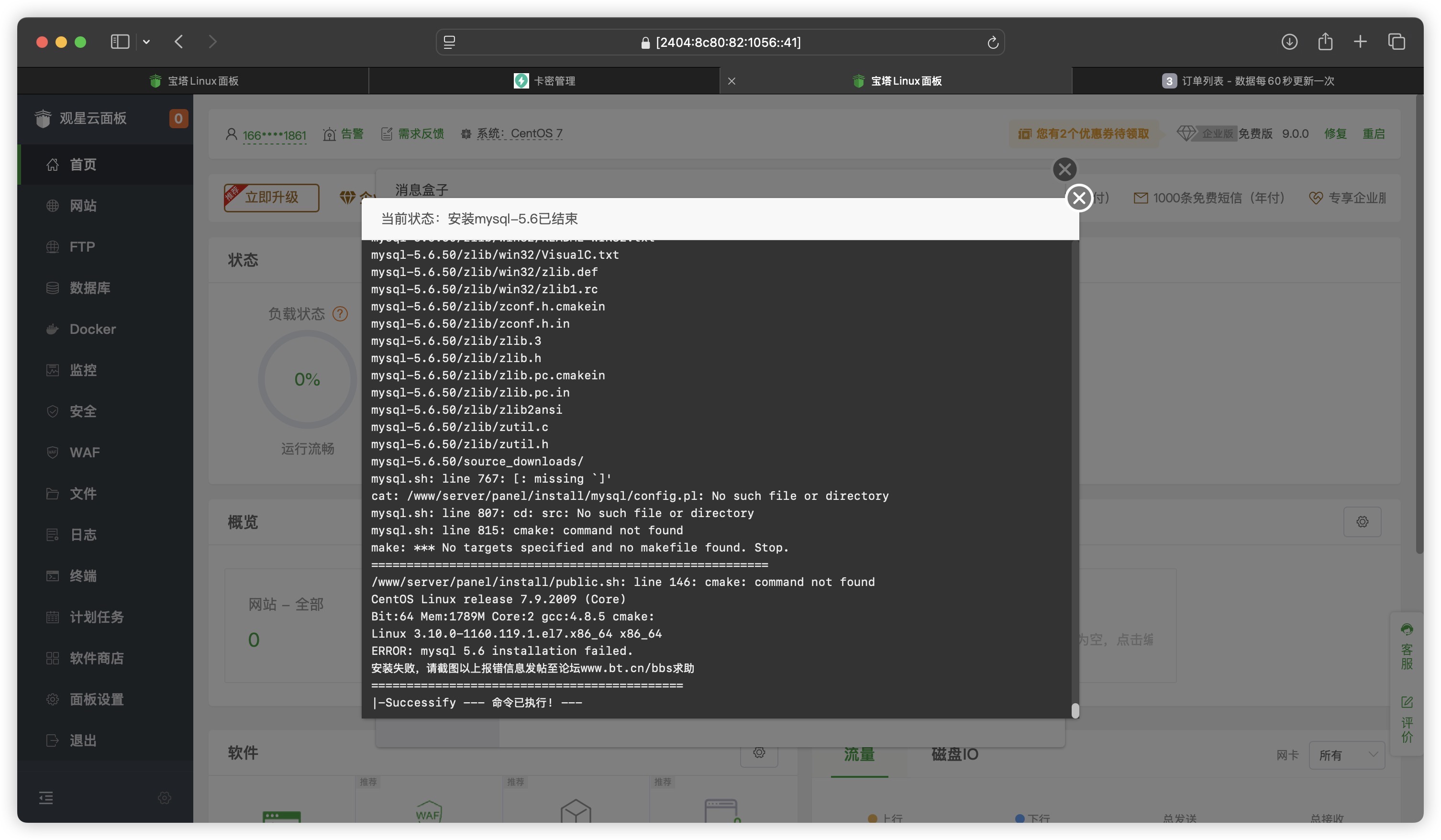Click the 计划任务 calendar icon in sidebar
The image size is (1441, 840).
coord(52,617)
